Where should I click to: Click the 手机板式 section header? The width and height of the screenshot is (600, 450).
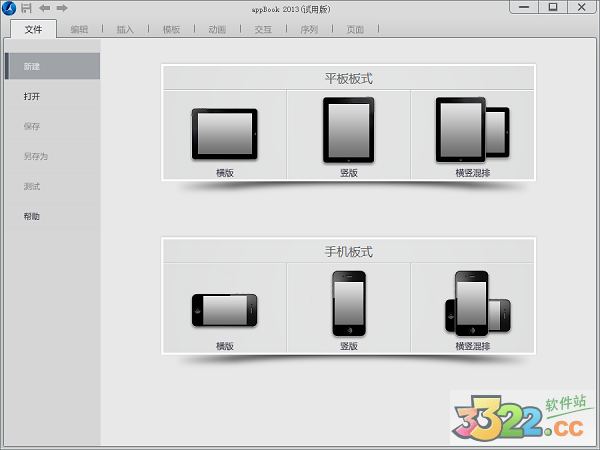[x=348, y=252]
